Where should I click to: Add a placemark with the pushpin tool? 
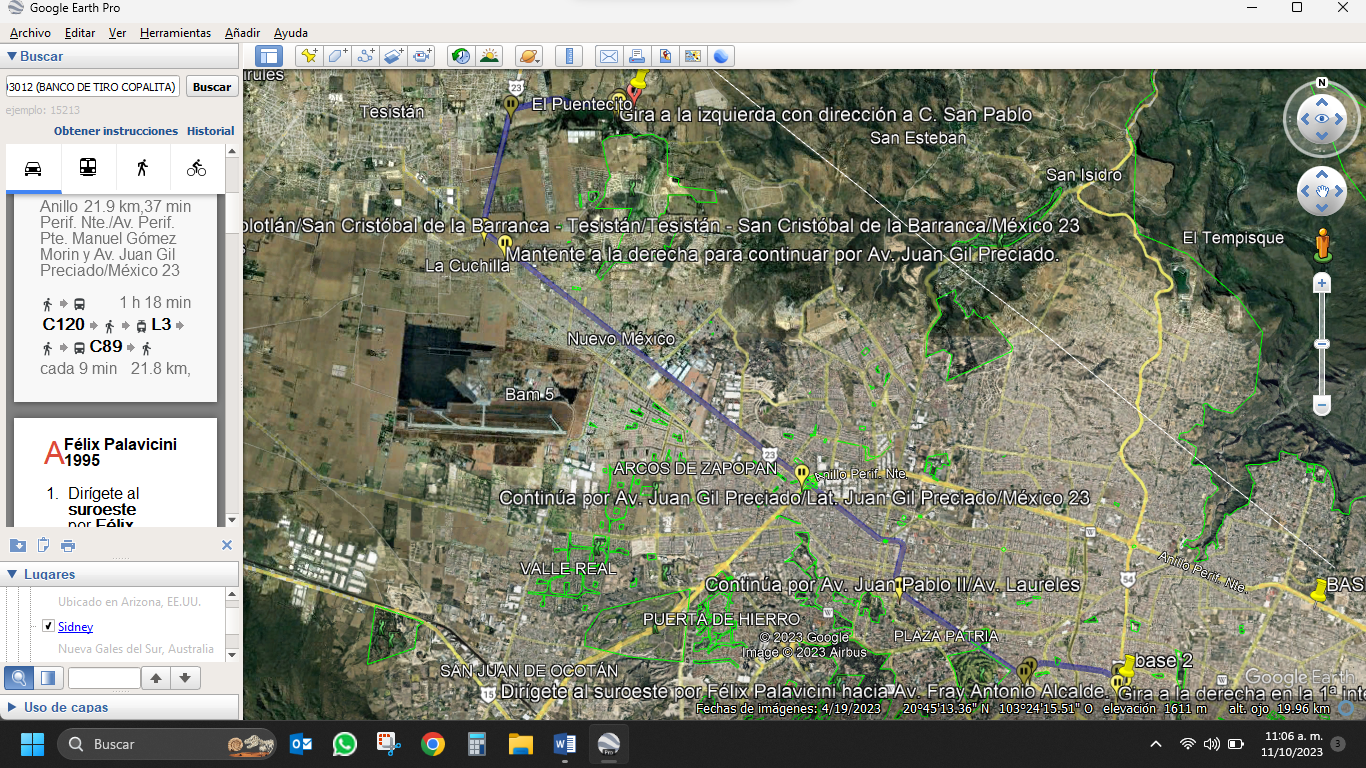click(x=309, y=56)
